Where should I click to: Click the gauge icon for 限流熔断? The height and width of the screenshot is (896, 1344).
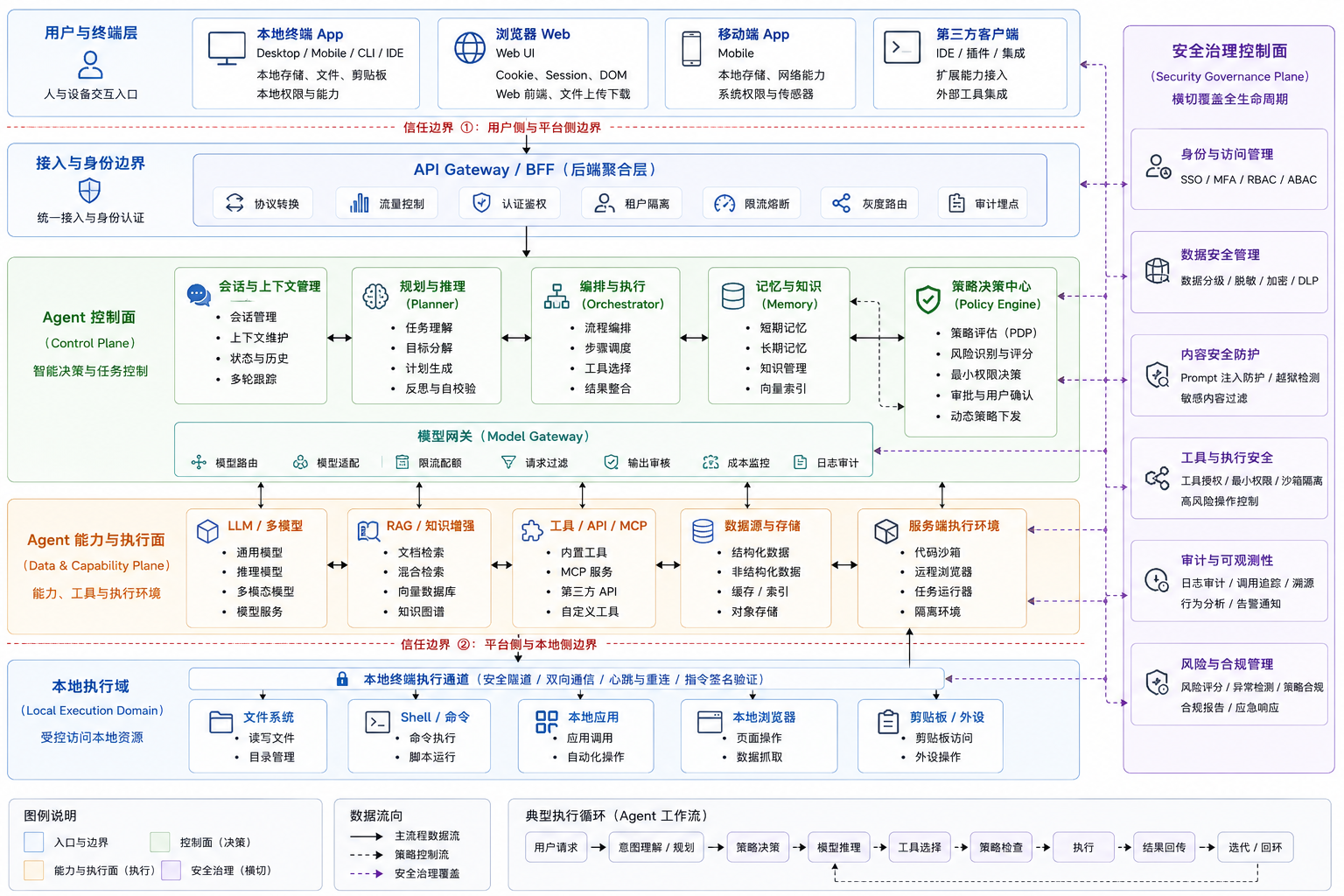pyautogui.click(x=724, y=203)
